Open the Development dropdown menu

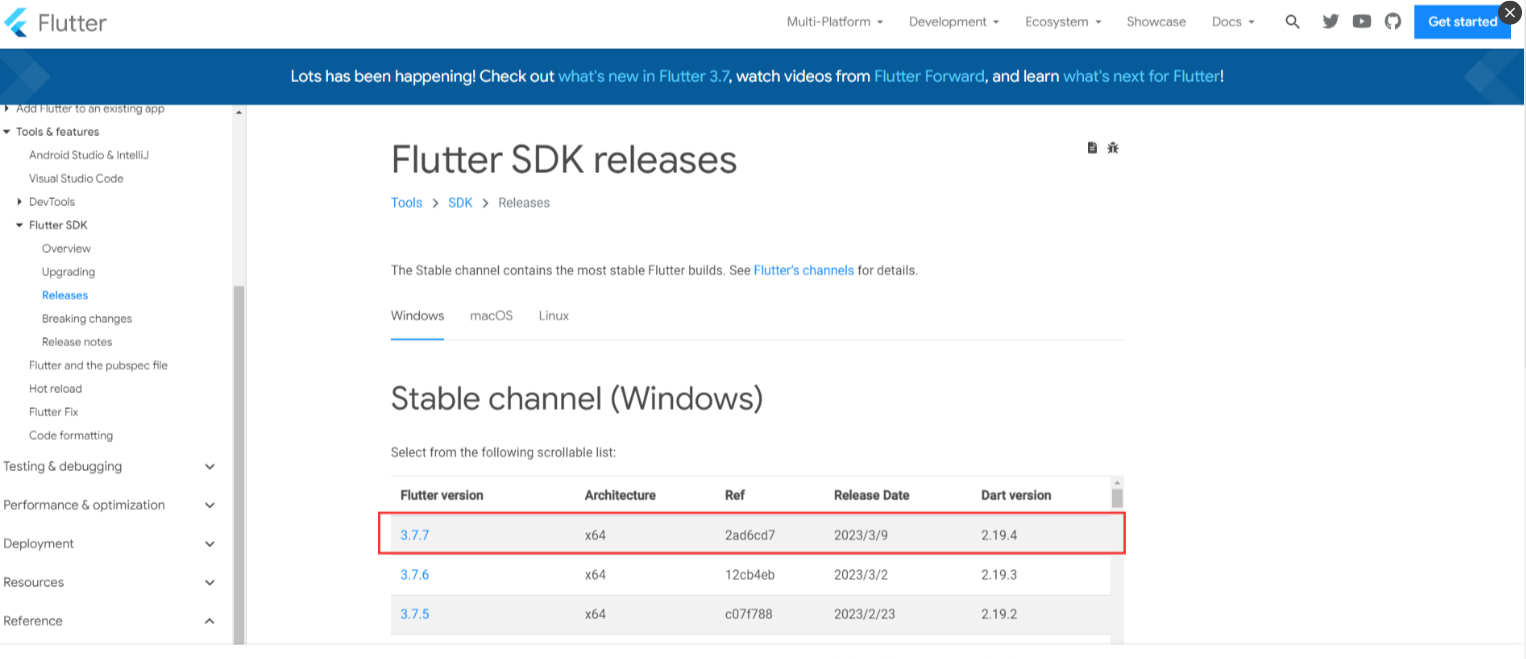pyautogui.click(x=954, y=22)
